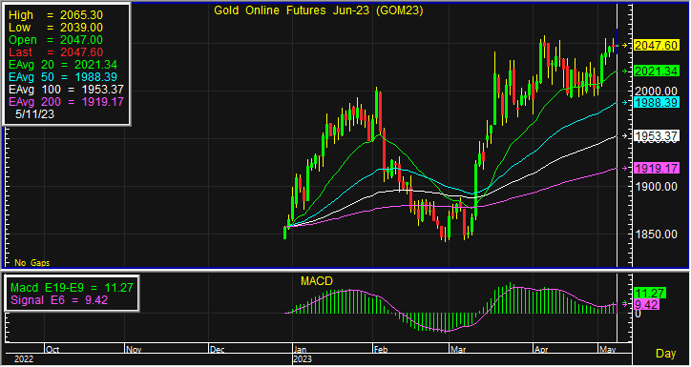Click the Day interval label
The image size is (691, 367).
coord(666,353)
